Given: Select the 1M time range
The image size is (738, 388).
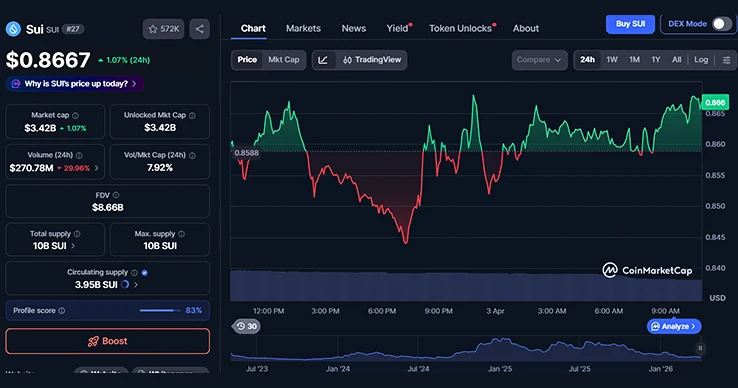Looking at the screenshot, I should [634, 60].
